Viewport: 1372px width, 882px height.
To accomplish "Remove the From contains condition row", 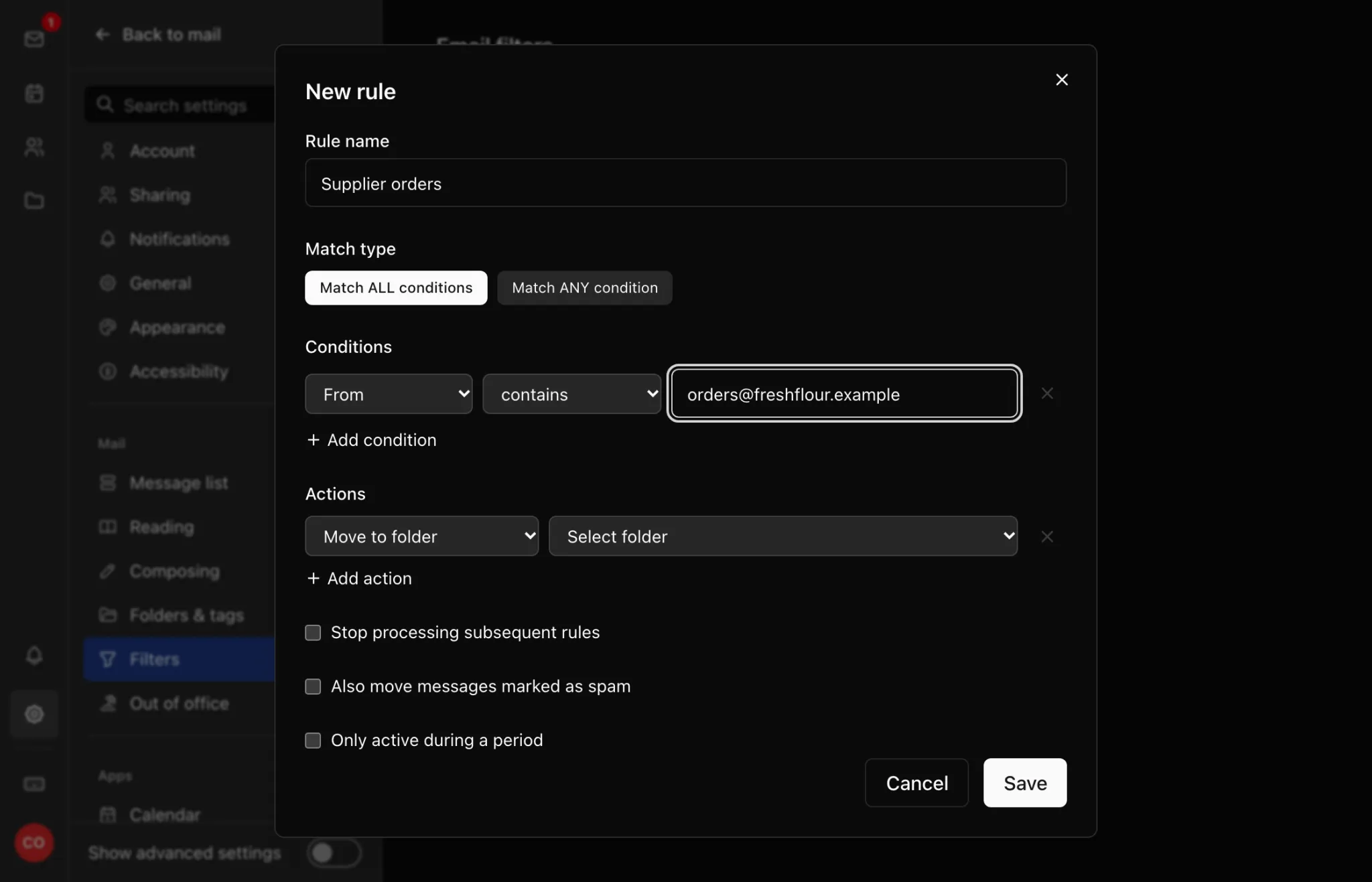I will coord(1047,394).
